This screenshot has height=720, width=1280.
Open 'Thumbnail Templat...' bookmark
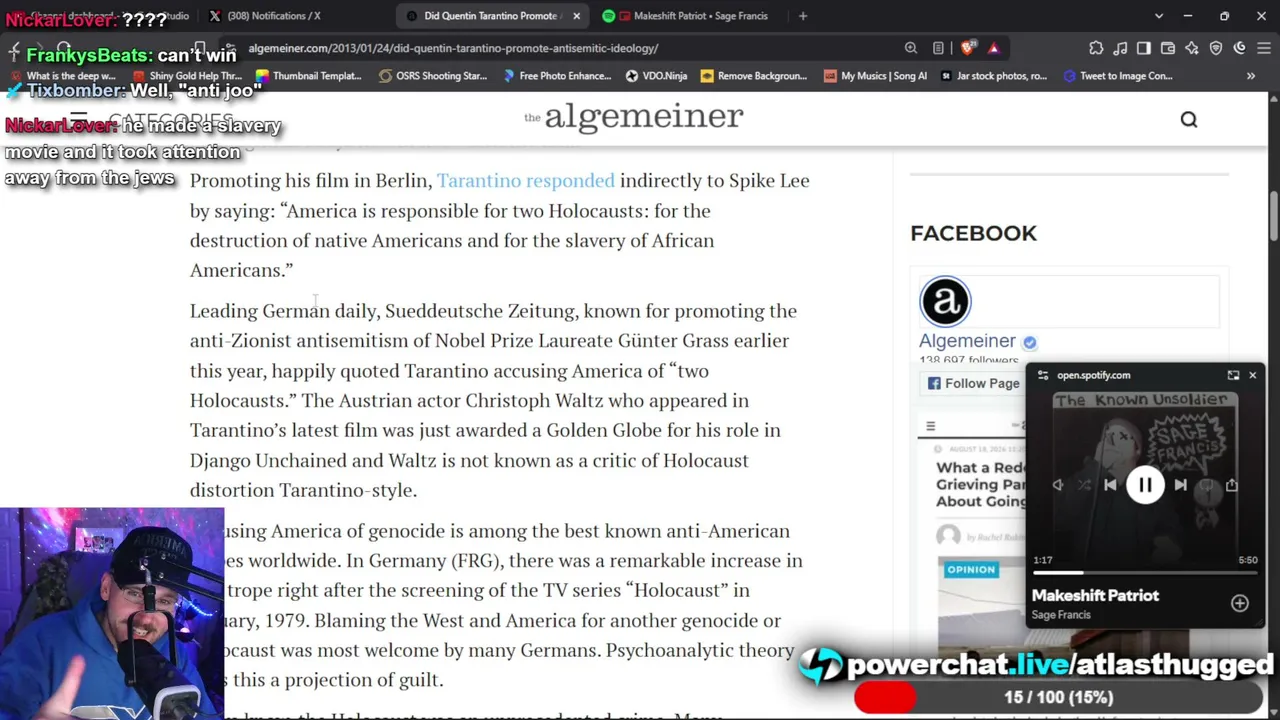(x=307, y=76)
